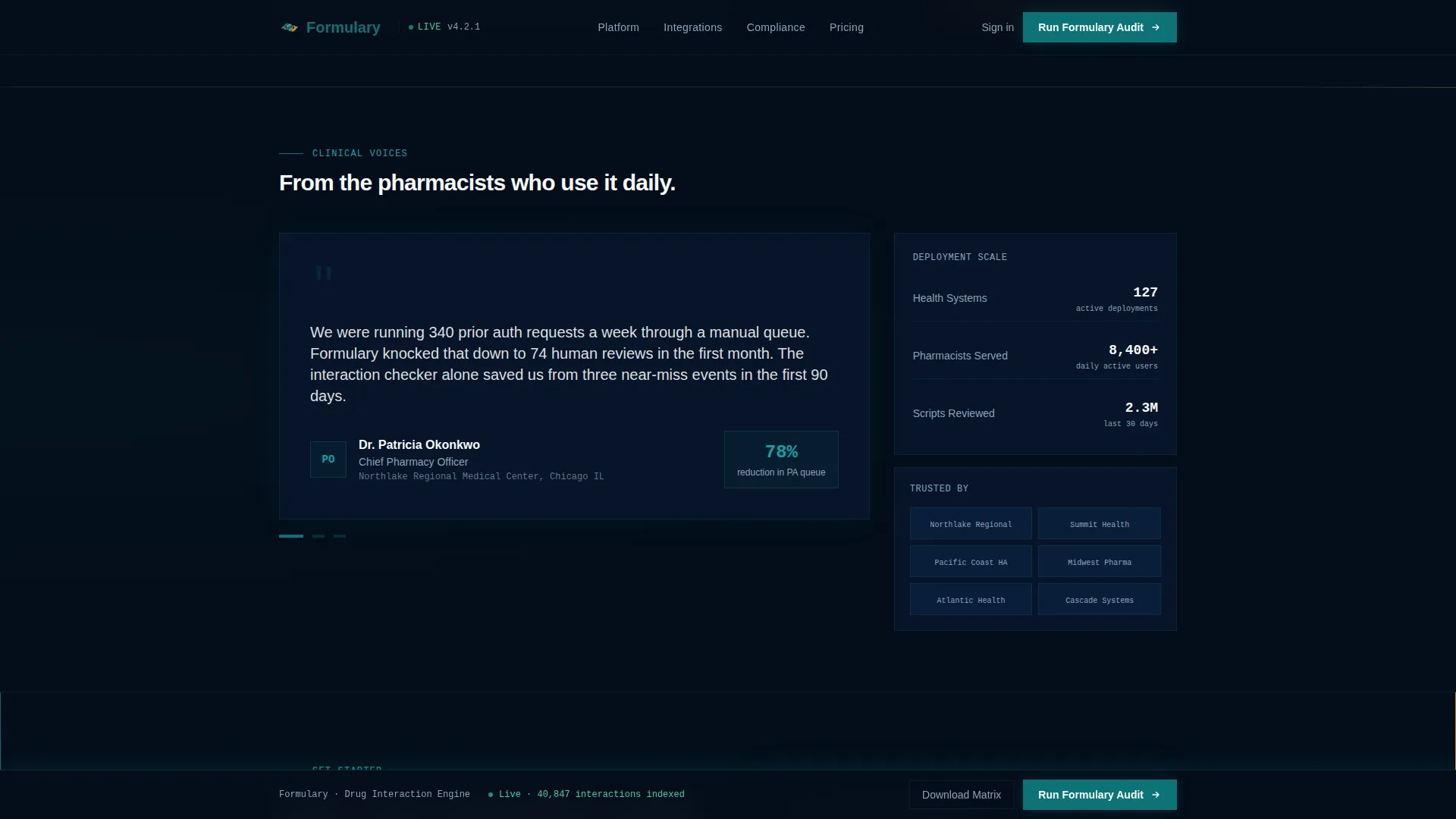Go to the Compliance page
The image size is (1456, 819).
[x=776, y=27]
